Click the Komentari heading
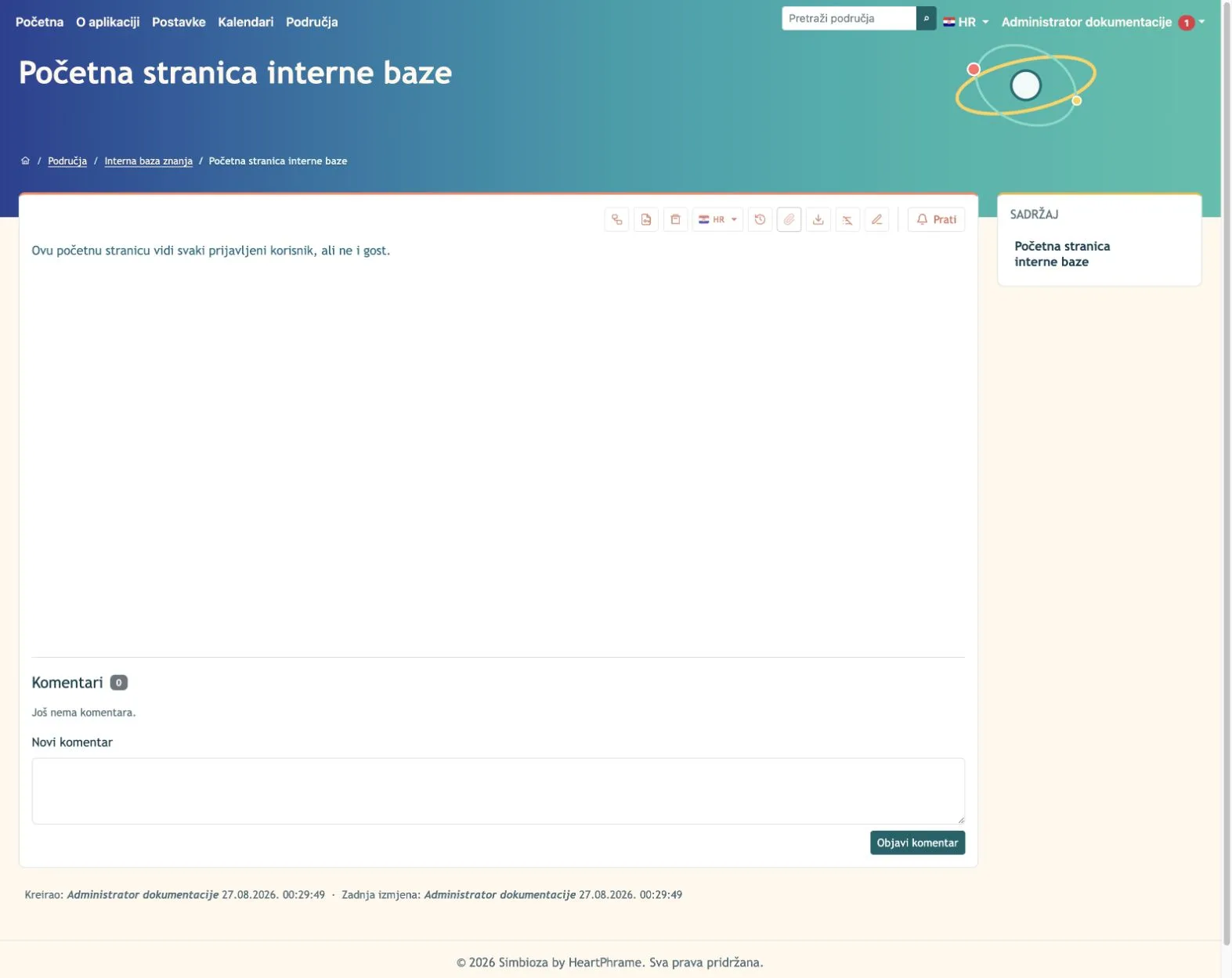This screenshot has width=1232, height=978. [x=67, y=683]
